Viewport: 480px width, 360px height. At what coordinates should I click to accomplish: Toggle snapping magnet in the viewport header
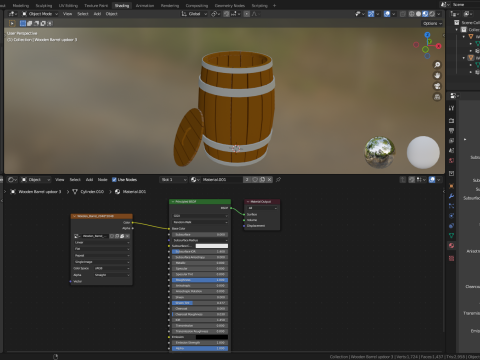coord(226,14)
